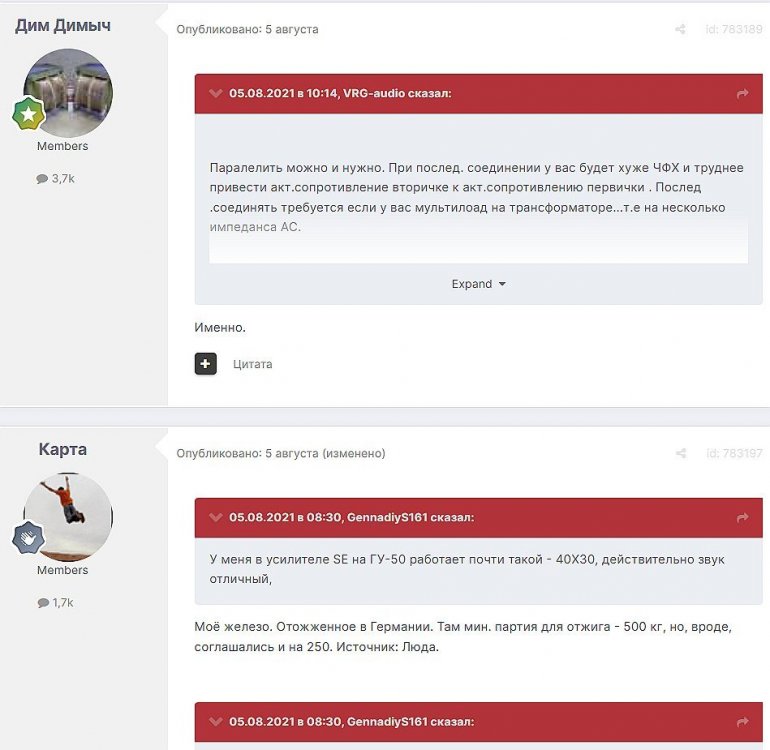Collapse the bottom GennadiyS161 quote chevron
The image size is (770, 750).
215,722
